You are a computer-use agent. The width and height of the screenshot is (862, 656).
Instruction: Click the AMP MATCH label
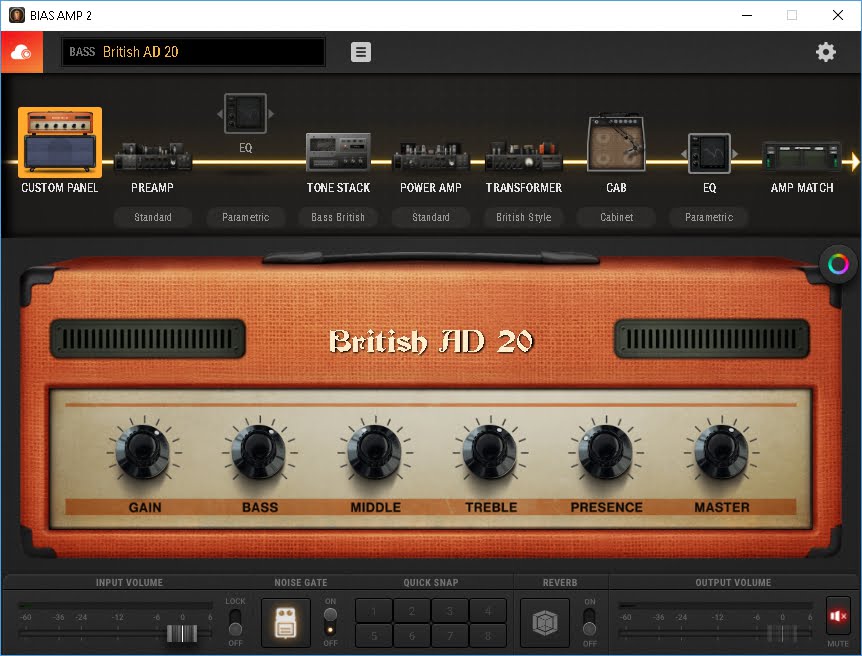(x=802, y=188)
